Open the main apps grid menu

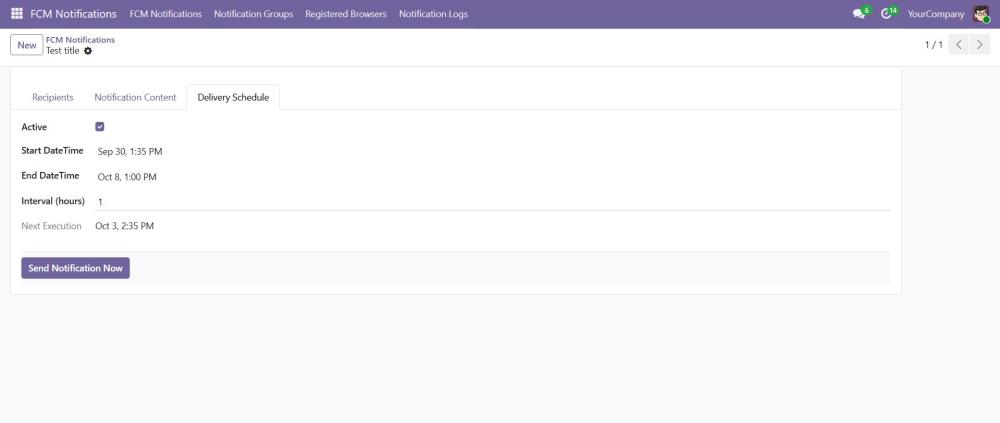click(17, 14)
